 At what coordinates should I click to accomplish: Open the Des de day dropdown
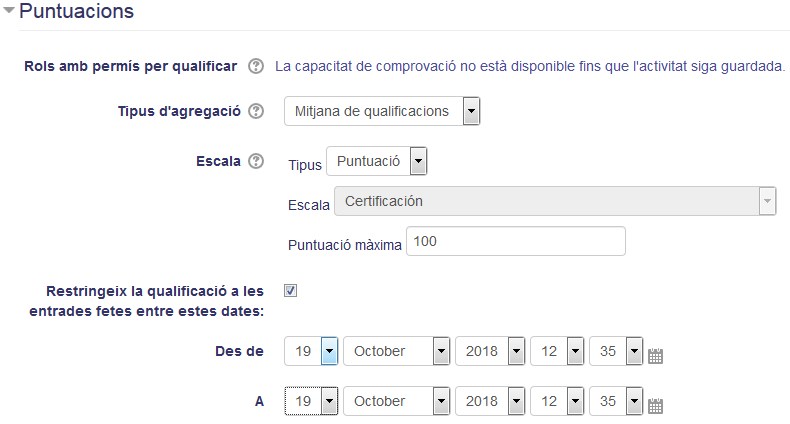[311, 351]
